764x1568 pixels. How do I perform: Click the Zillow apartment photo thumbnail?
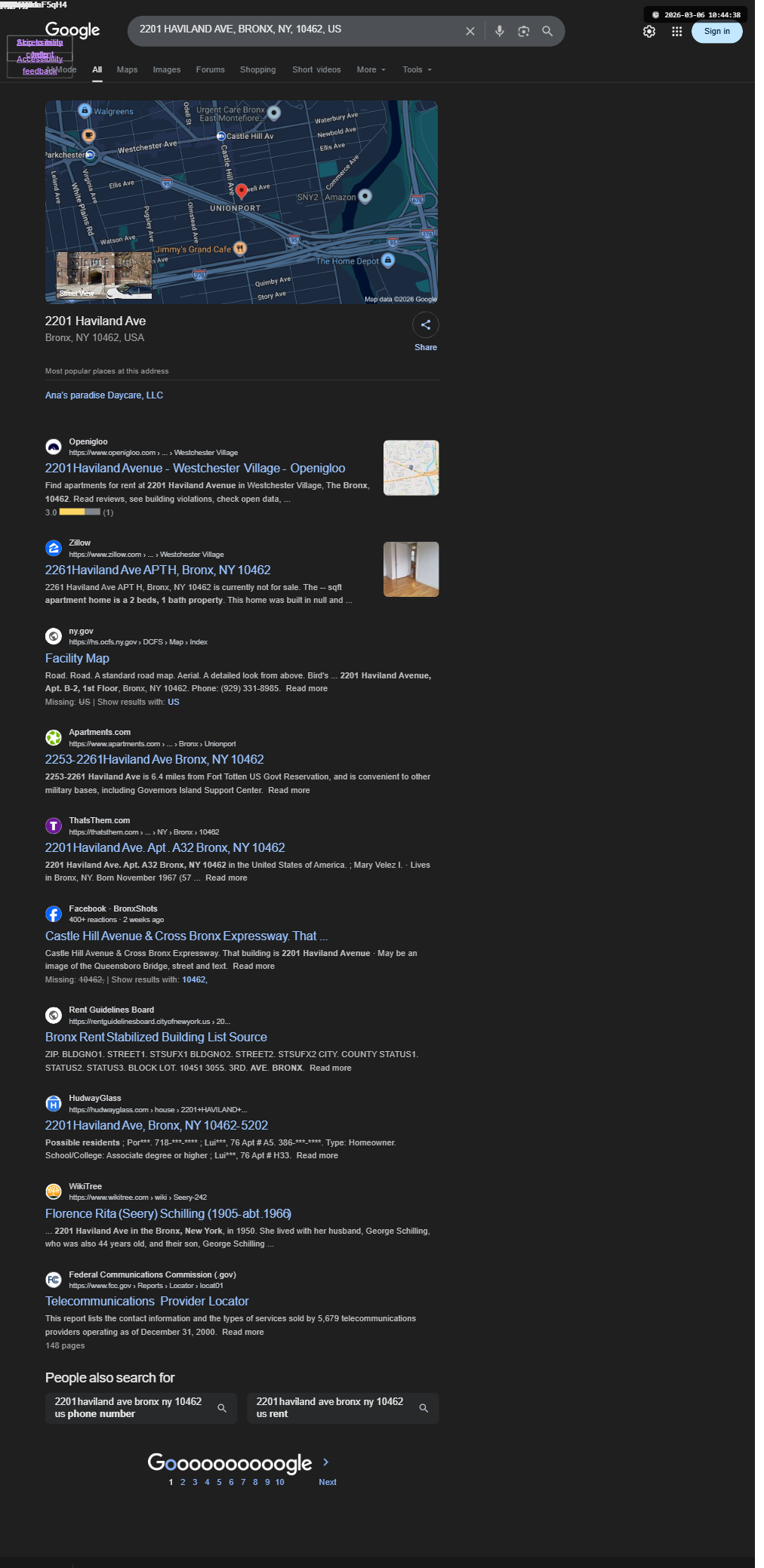click(411, 569)
